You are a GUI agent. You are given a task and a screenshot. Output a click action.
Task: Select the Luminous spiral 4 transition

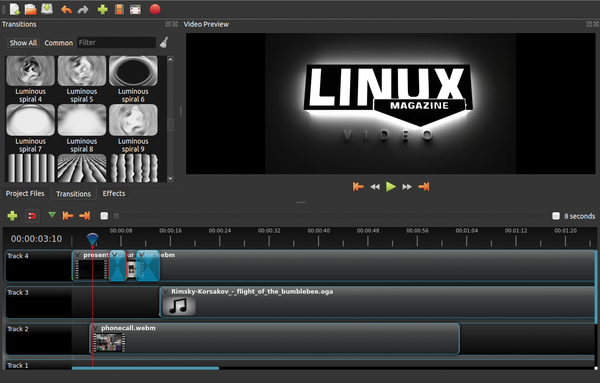30,79
